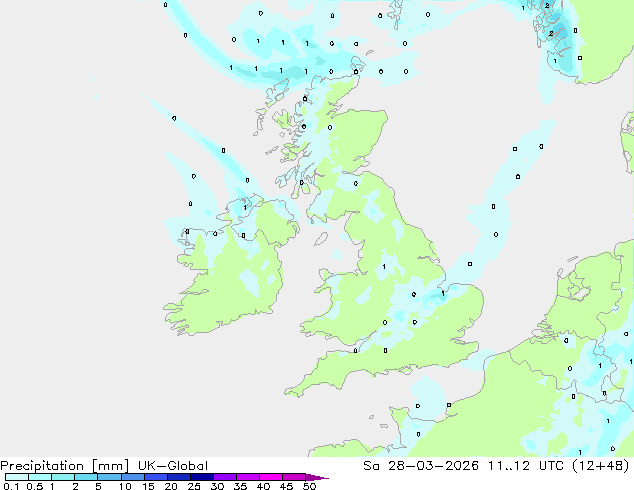634x490 pixels.
Task: Click the legend swatch between 30 and 35
Action: (x=225, y=477)
